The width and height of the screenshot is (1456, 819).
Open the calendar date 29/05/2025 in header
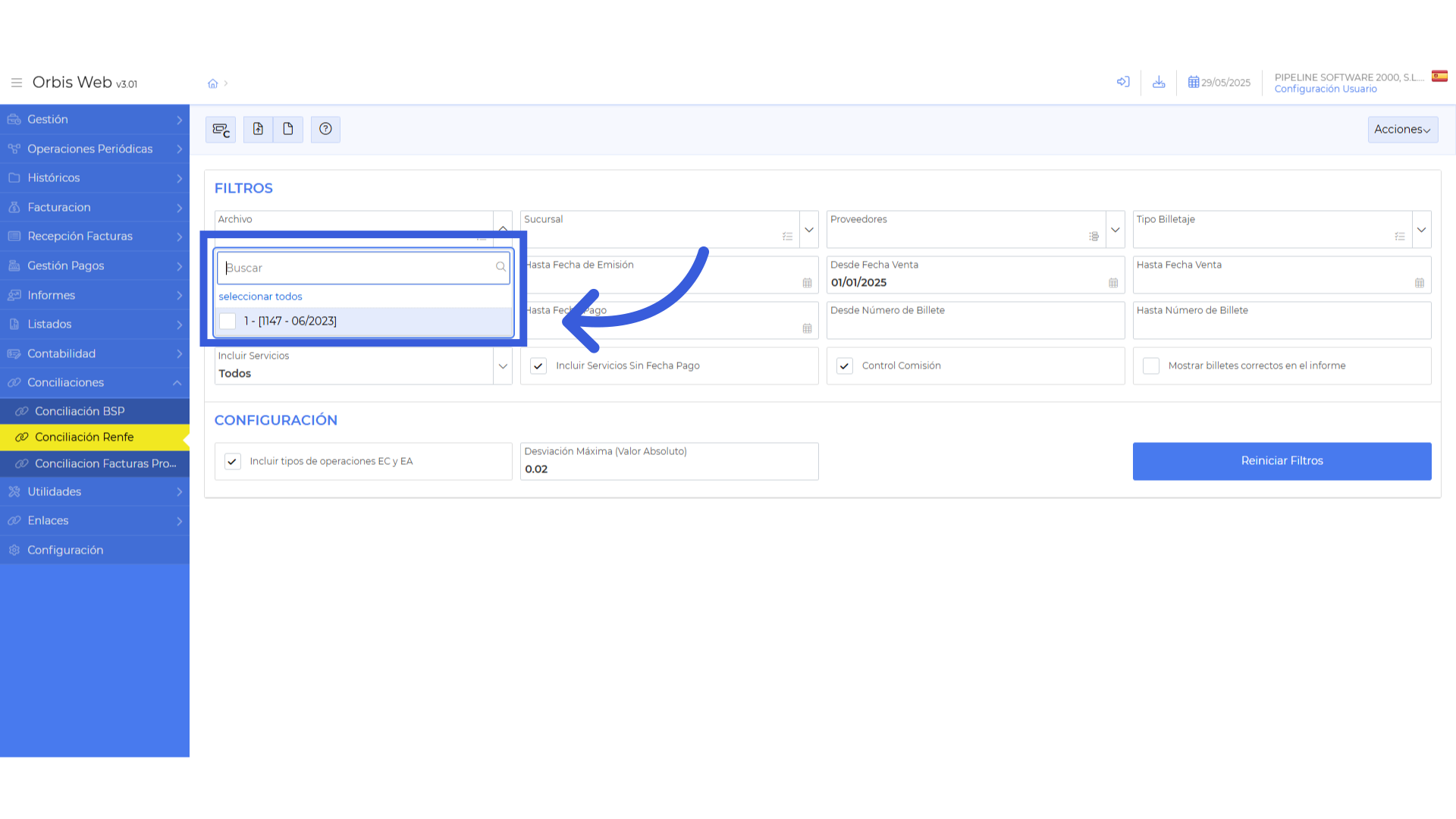tap(1219, 83)
